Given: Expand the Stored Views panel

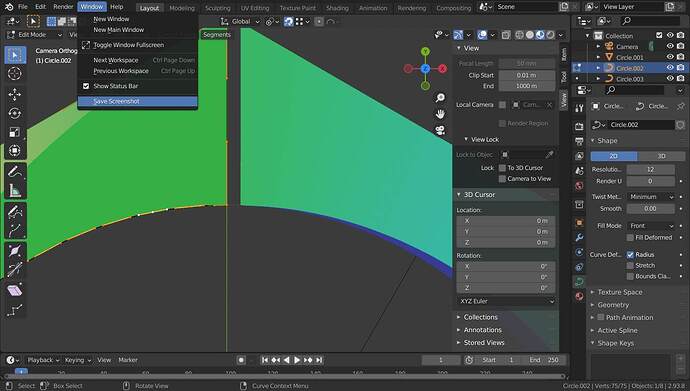Looking at the screenshot, I should (x=484, y=343).
